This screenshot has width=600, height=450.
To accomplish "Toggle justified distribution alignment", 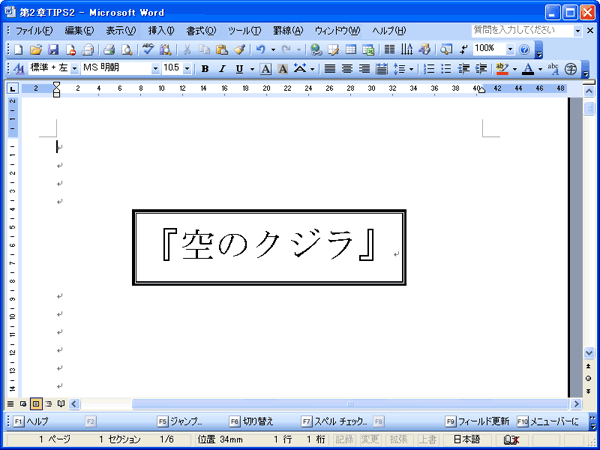I will coord(381,69).
